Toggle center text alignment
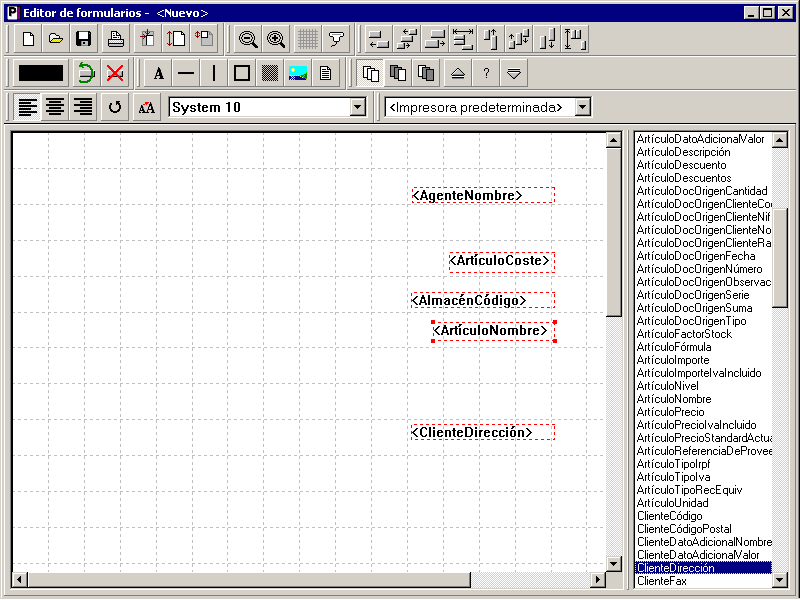The height and width of the screenshot is (600, 800). click(55, 107)
